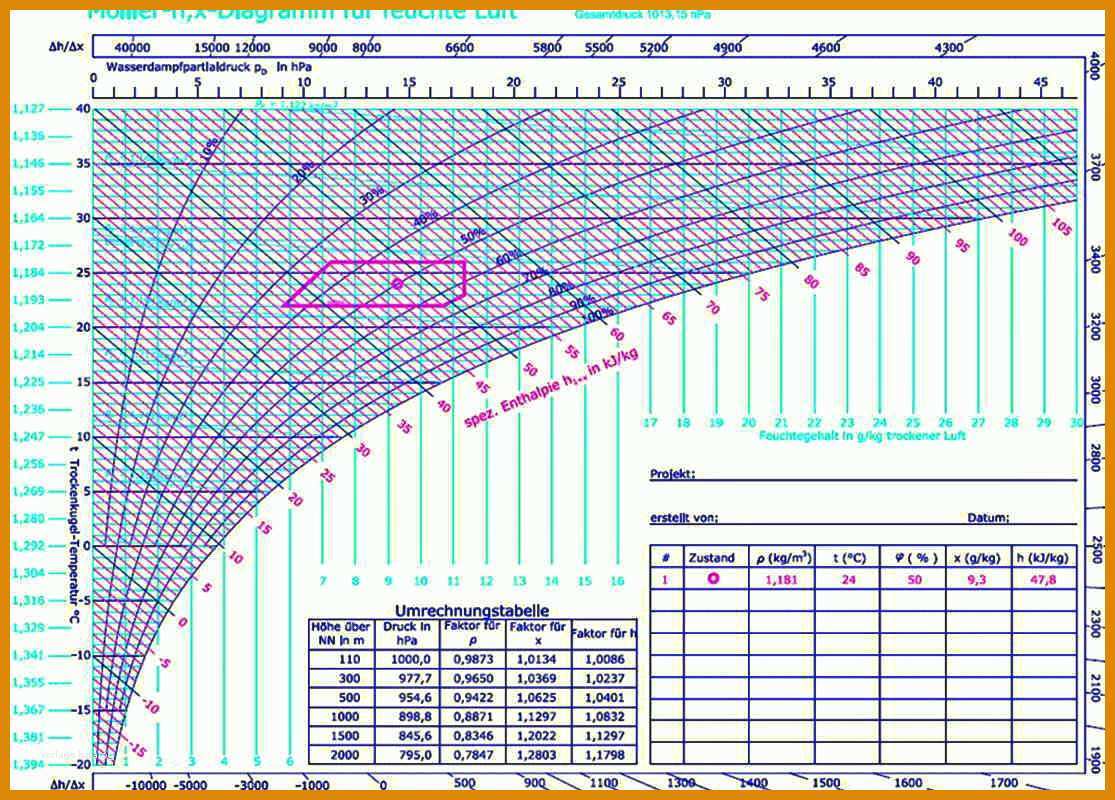The image size is (1115, 800).
Task: Click the state marker circle in the Zustand column
Action: (713, 579)
